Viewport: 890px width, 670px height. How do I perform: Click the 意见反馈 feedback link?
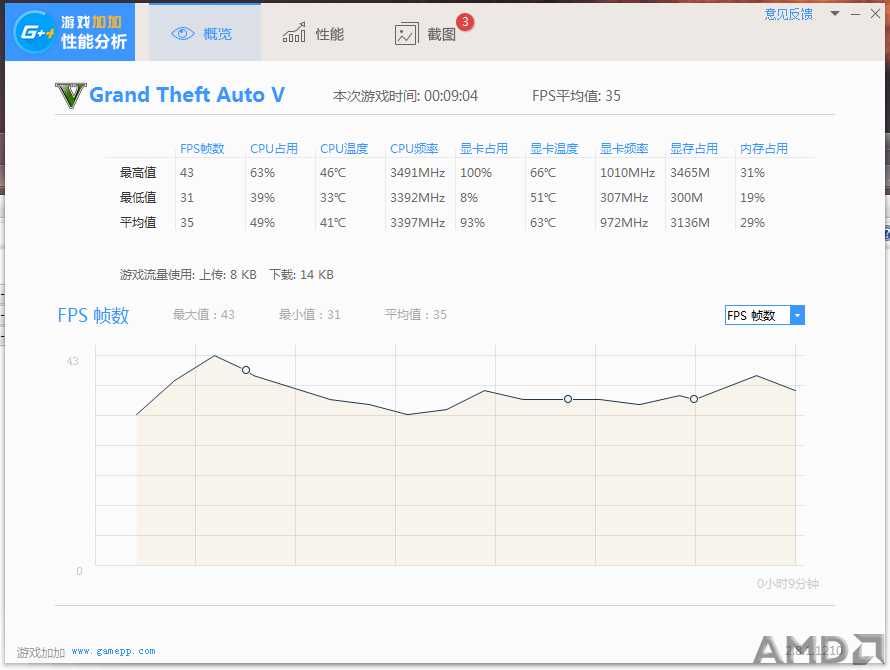click(788, 14)
